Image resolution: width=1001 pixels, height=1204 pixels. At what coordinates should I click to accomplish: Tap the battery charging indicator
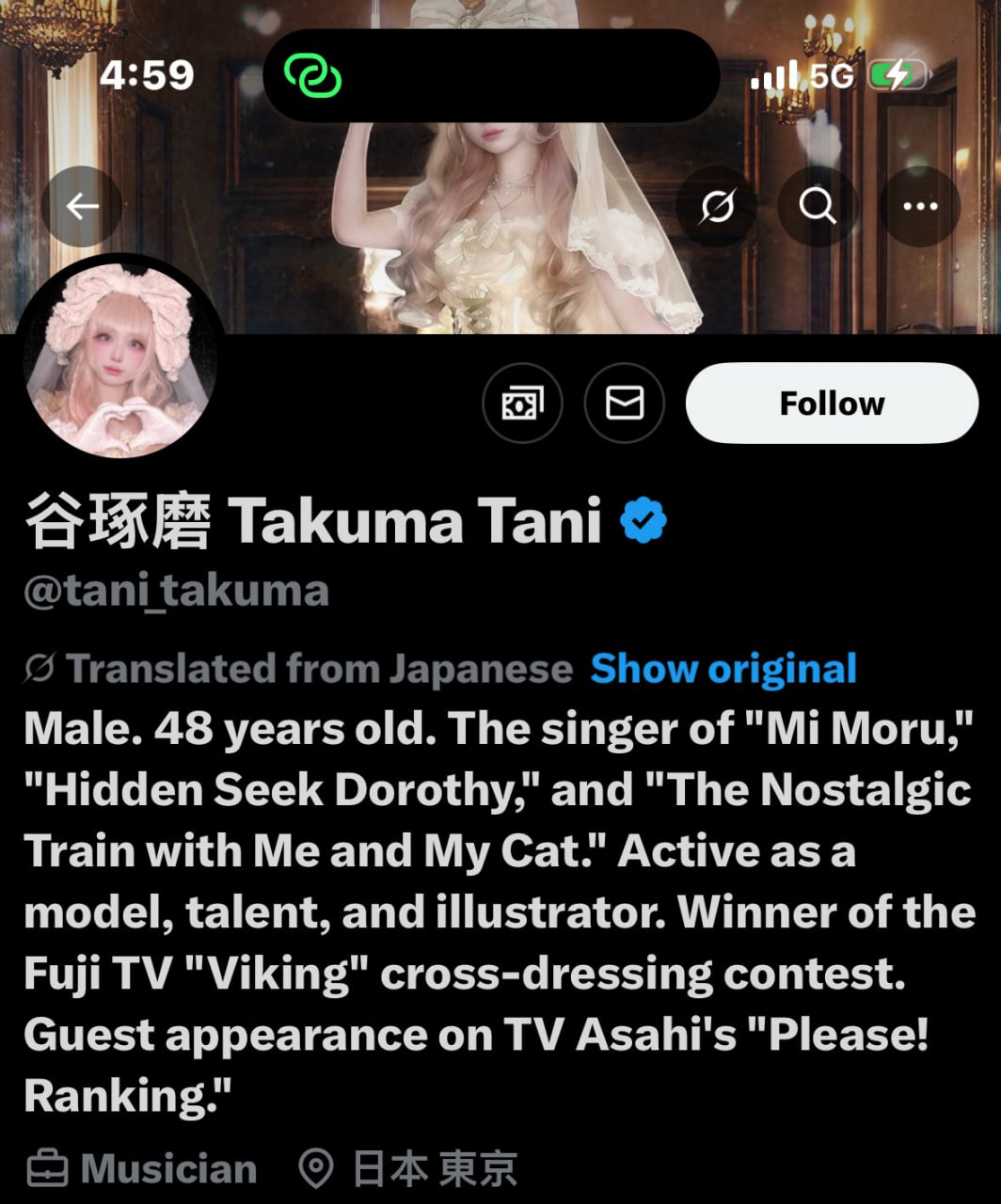coord(899,75)
